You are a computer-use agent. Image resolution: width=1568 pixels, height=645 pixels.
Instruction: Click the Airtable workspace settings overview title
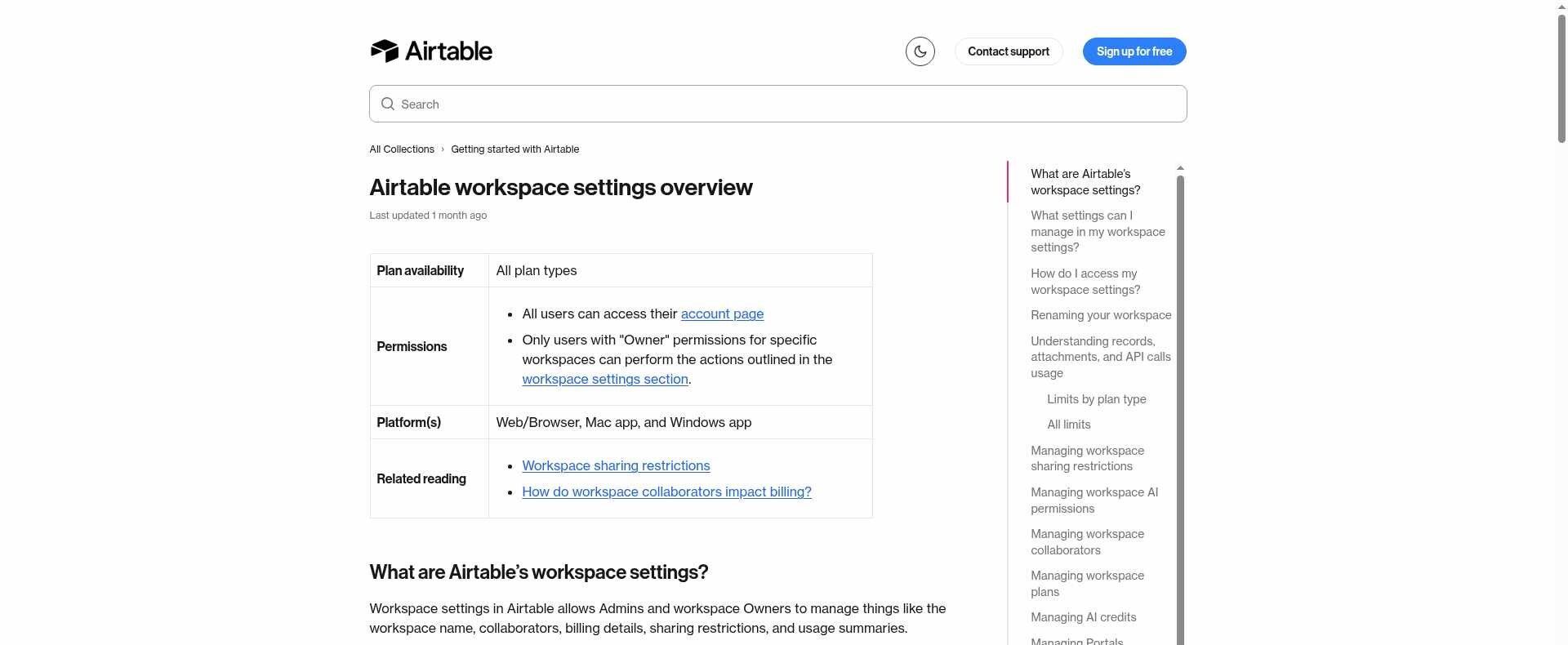click(x=561, y=187)
